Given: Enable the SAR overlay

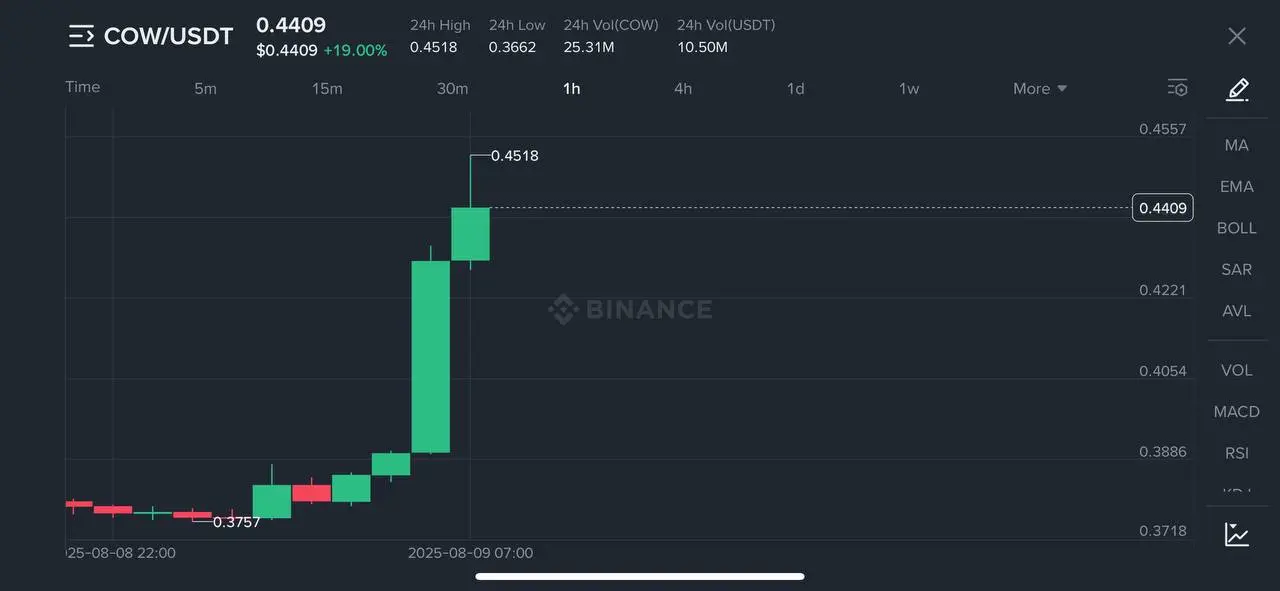Looking at the screenshot, I should click(1237, 270).
